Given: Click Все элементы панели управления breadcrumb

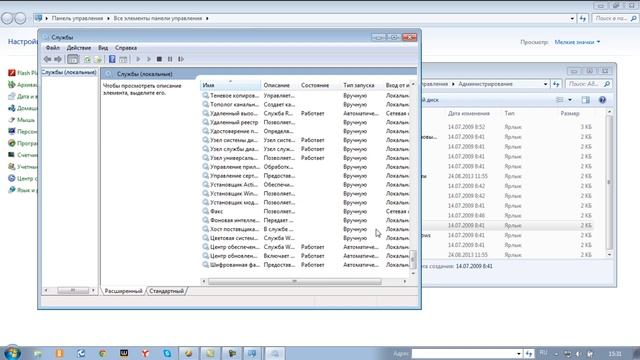Looking at the screenshot, I should pos(158,18).
